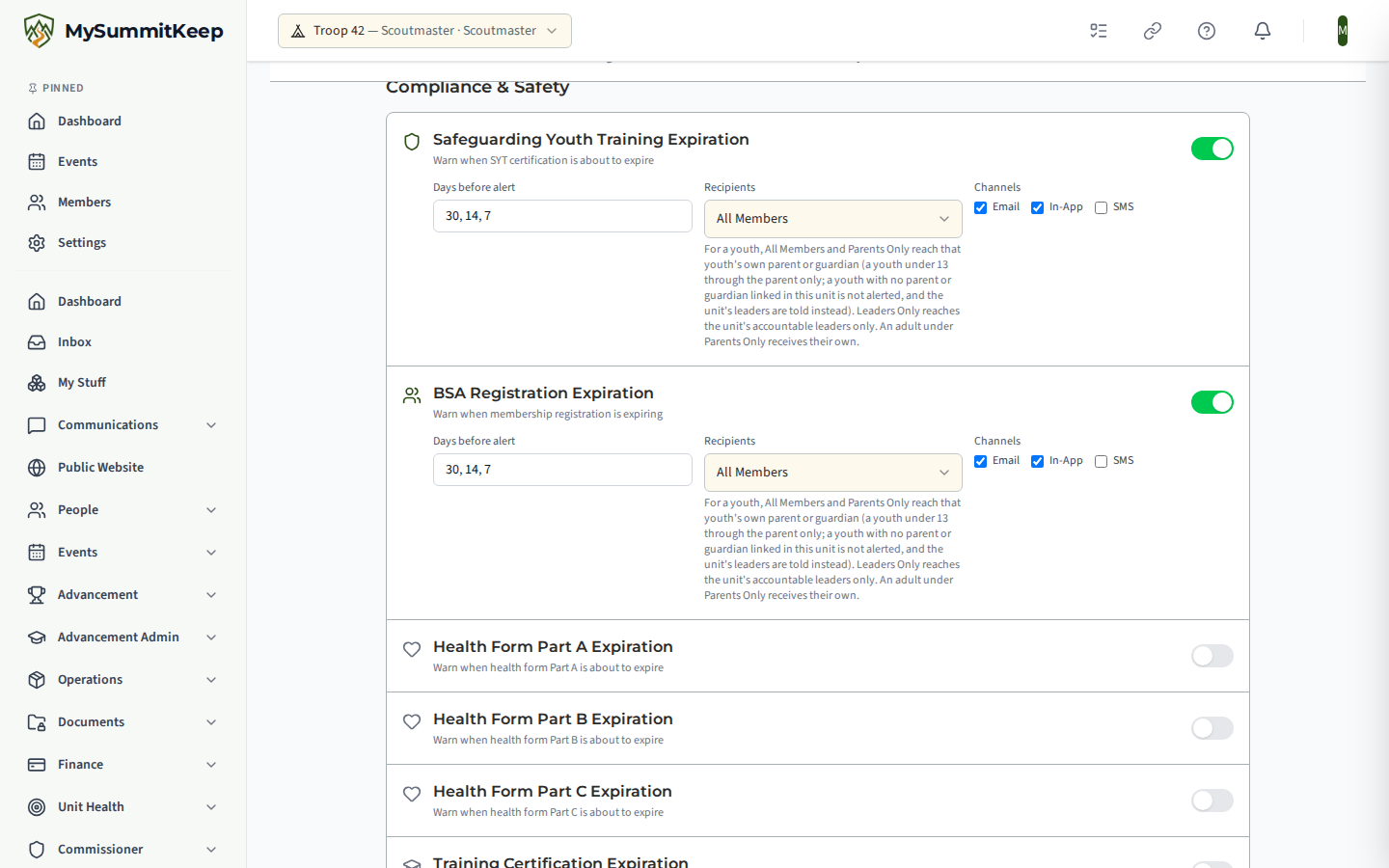Open the checklist icon in the top bar
This screenshot has height=868, width=1389.
1099,31
